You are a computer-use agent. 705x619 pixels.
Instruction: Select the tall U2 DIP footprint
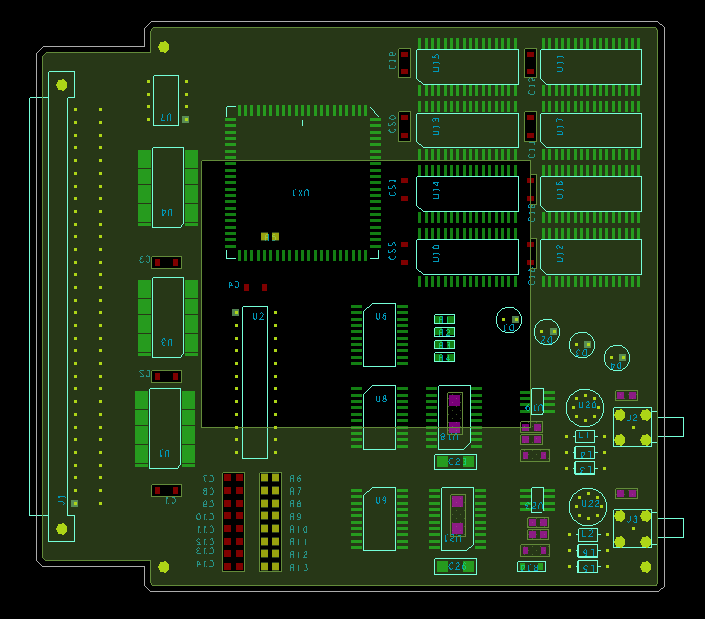point(255,383)
